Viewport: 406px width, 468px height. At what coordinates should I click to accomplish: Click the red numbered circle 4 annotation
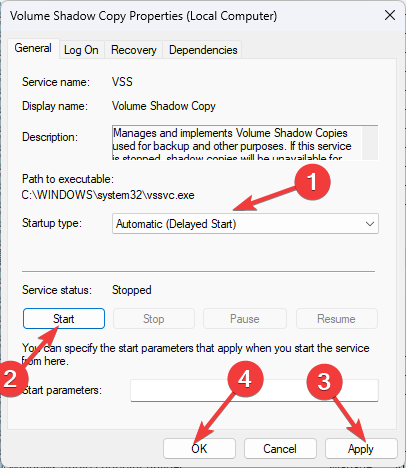tap(245, 379)
